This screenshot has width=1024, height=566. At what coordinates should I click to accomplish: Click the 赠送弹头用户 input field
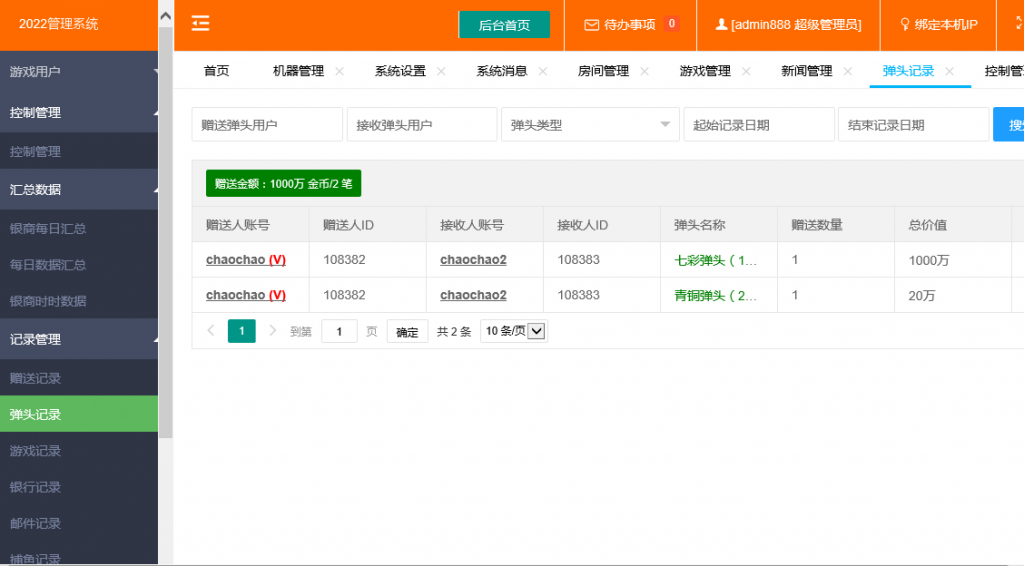(267, 125)
